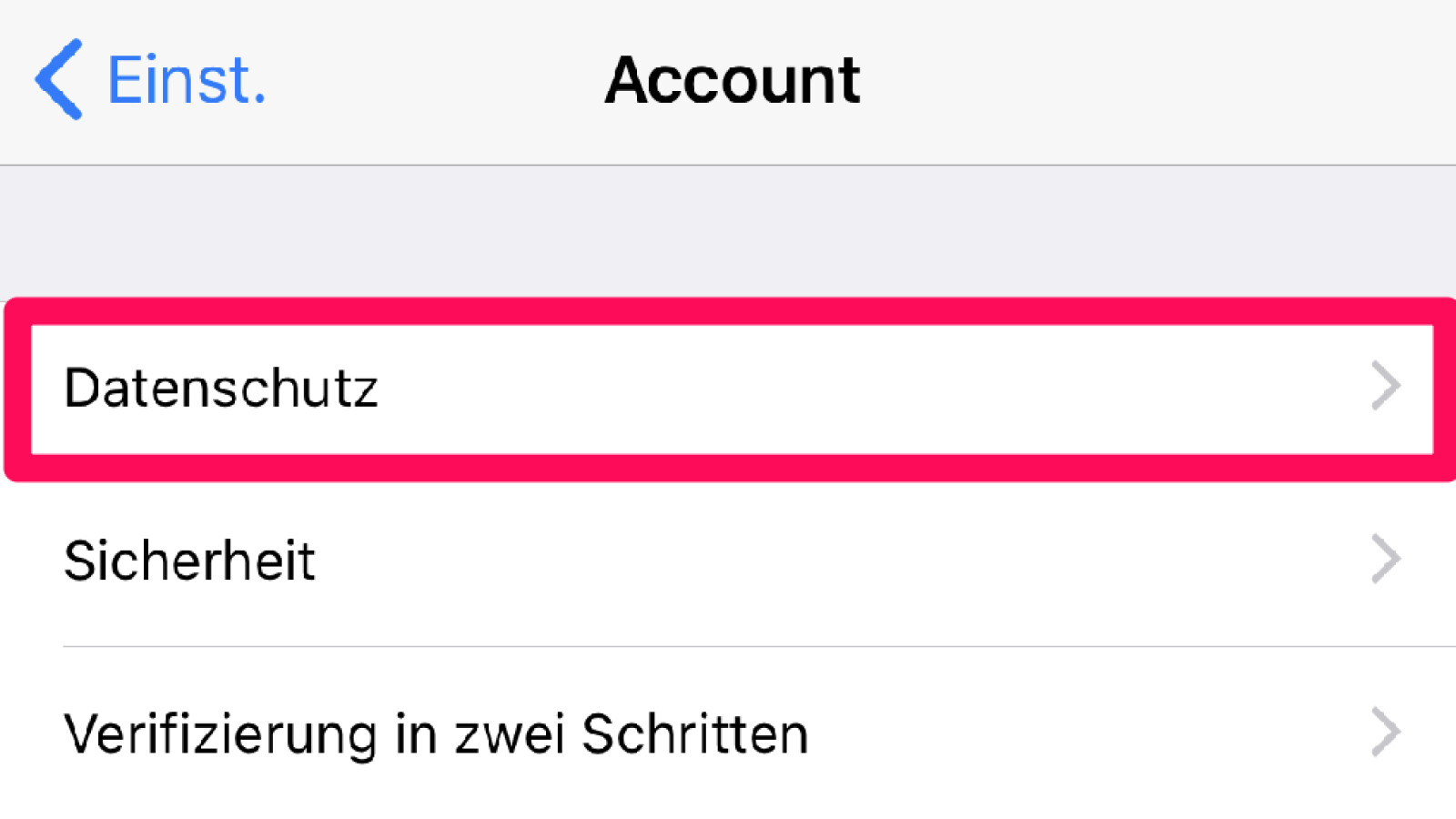Screen dimensions: 1456x819
Task: Expand Datenschutz using its right chevron
Action: (1385, 387)
